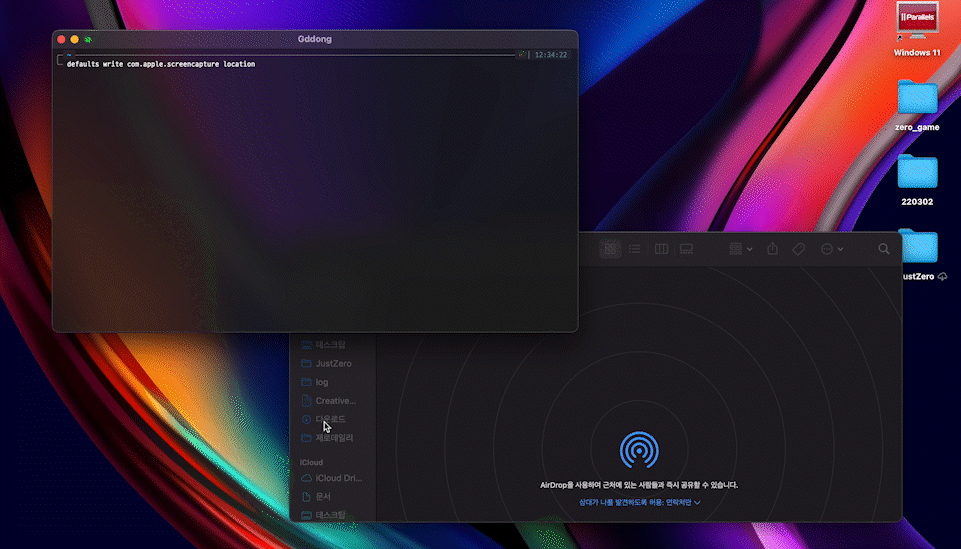Click the Finder tag icon
This screenshot has width=961, height=549.
(799, 249)
